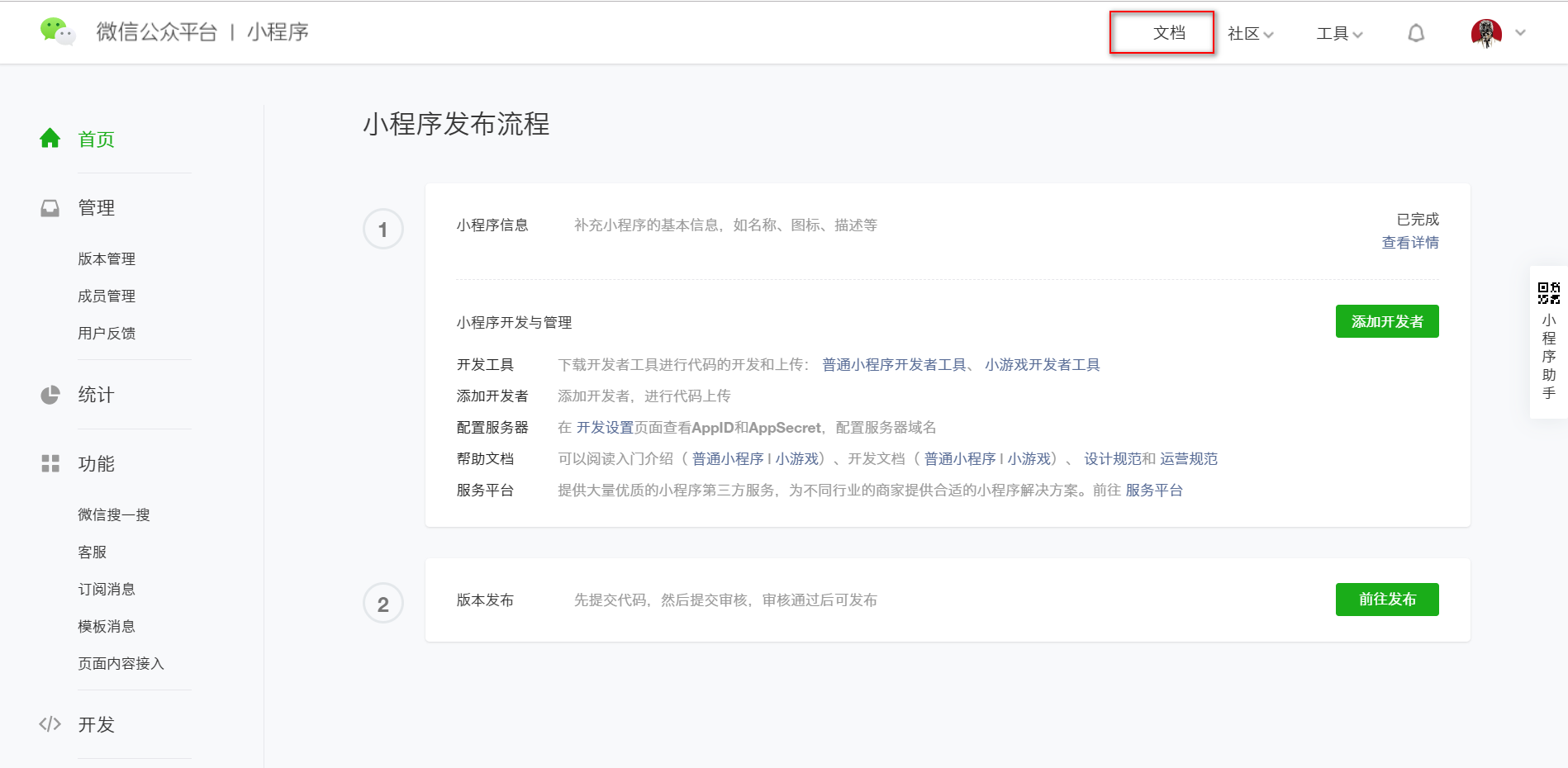Image resolution: width=1568 pixels, height=768 pixels.
Task: Open 客服 page
Action: pyautogui.click(x=93, y=552)
